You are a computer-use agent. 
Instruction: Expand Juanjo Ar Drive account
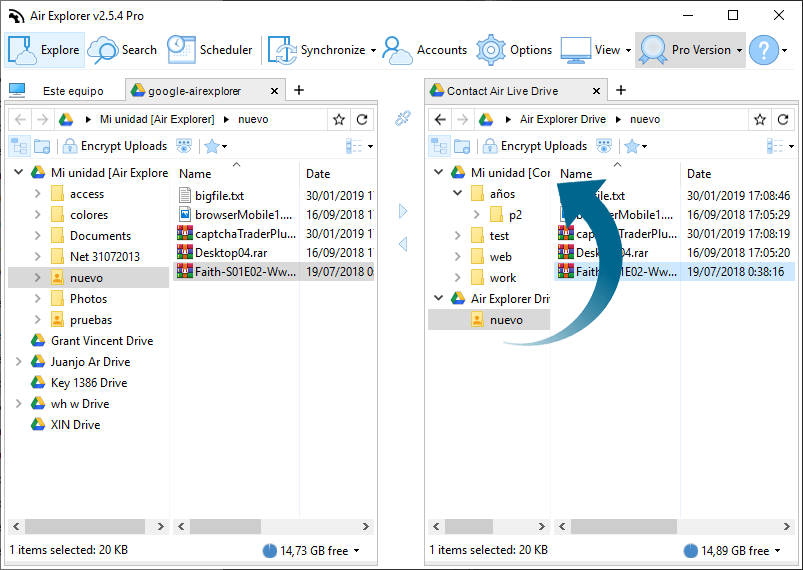click(x=18, y=362)
